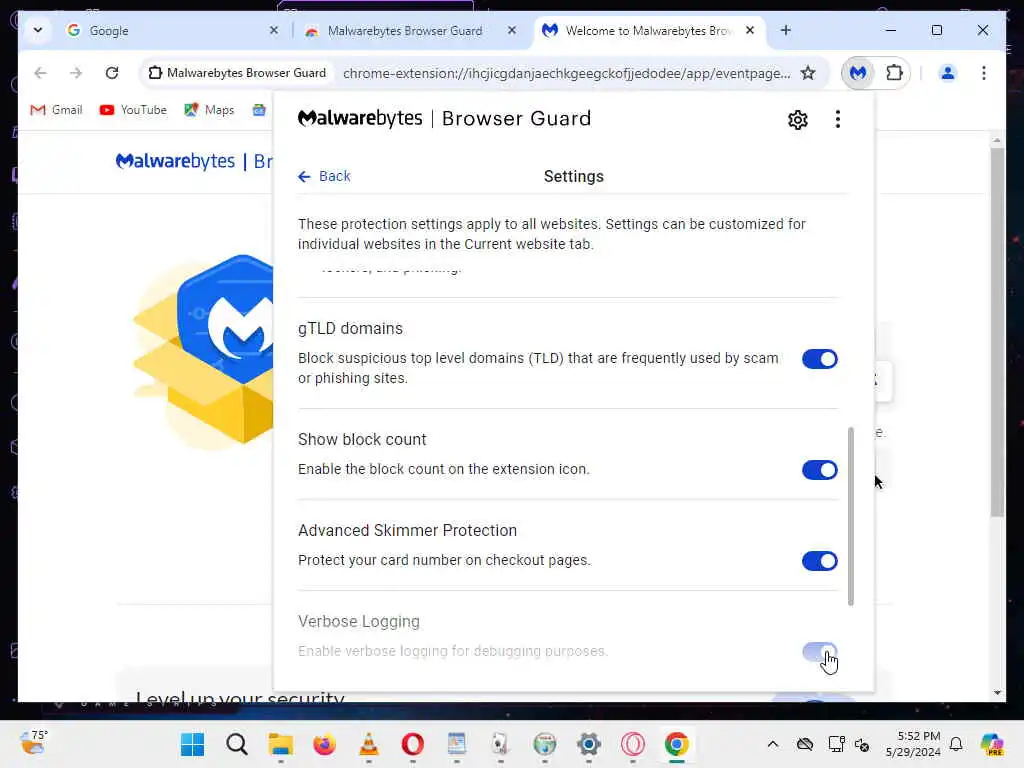Click the Malwarebytes Browser Guard popup logo
The width and height of the screenshot is (1024, 768).
444,118
